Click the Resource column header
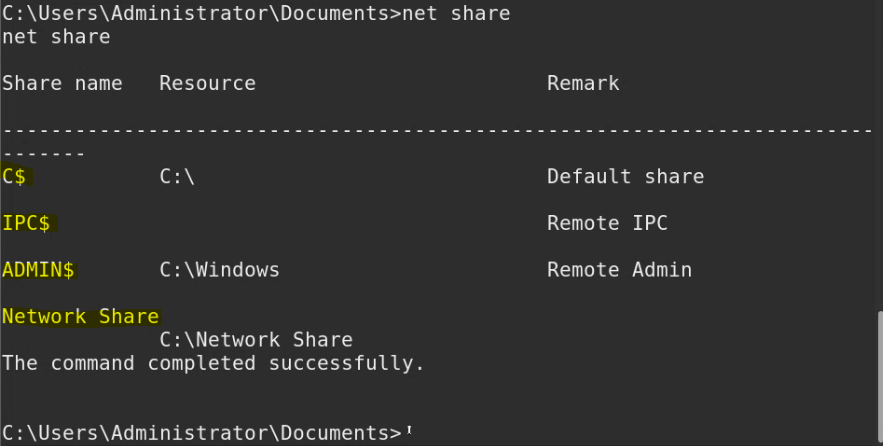Image resolution: width=883 pixels, height=446 pixels. (x=207, y=83)
